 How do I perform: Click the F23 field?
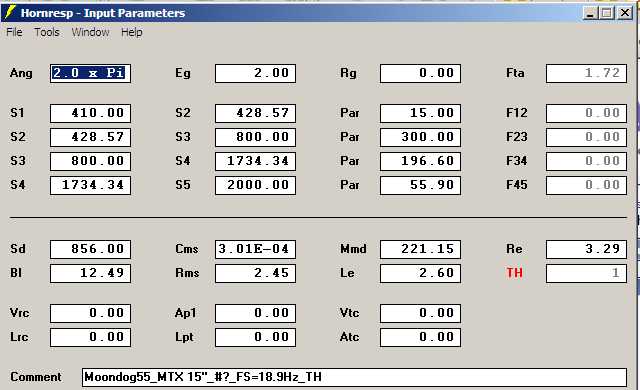(x=586, y=137)
